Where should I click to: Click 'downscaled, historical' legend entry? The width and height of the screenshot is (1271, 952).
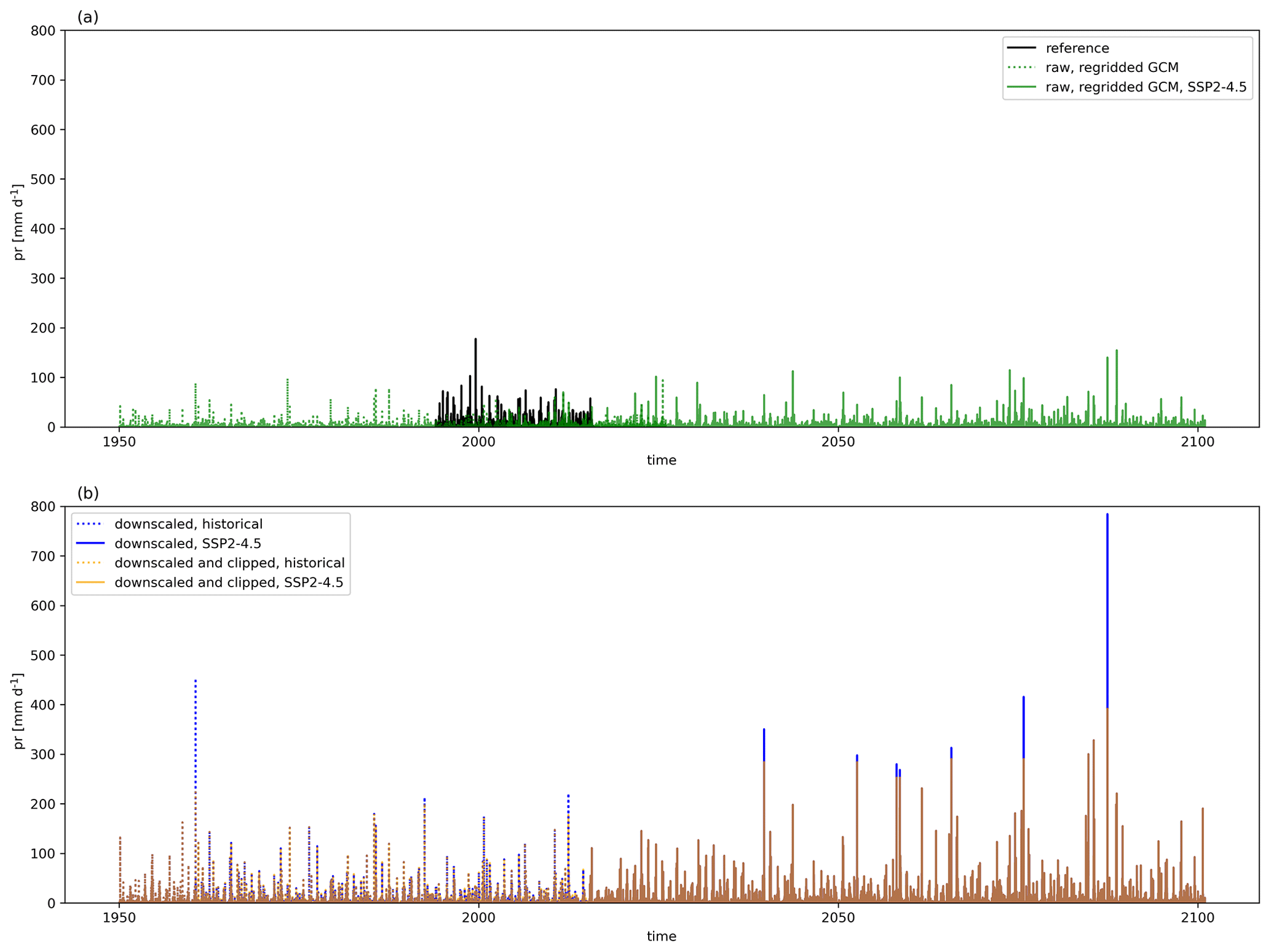click(188, 524)
